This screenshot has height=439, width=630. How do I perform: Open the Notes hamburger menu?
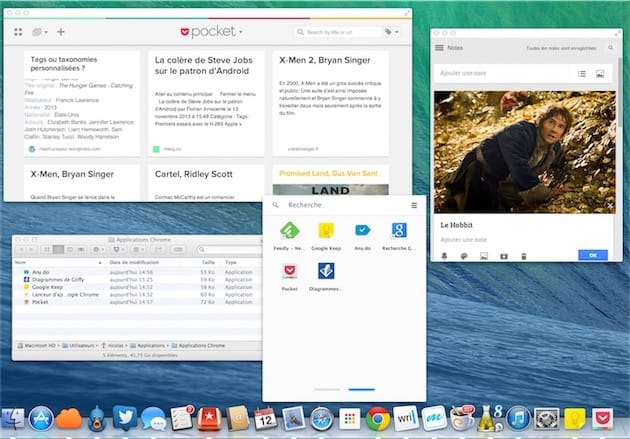(440, 48)
